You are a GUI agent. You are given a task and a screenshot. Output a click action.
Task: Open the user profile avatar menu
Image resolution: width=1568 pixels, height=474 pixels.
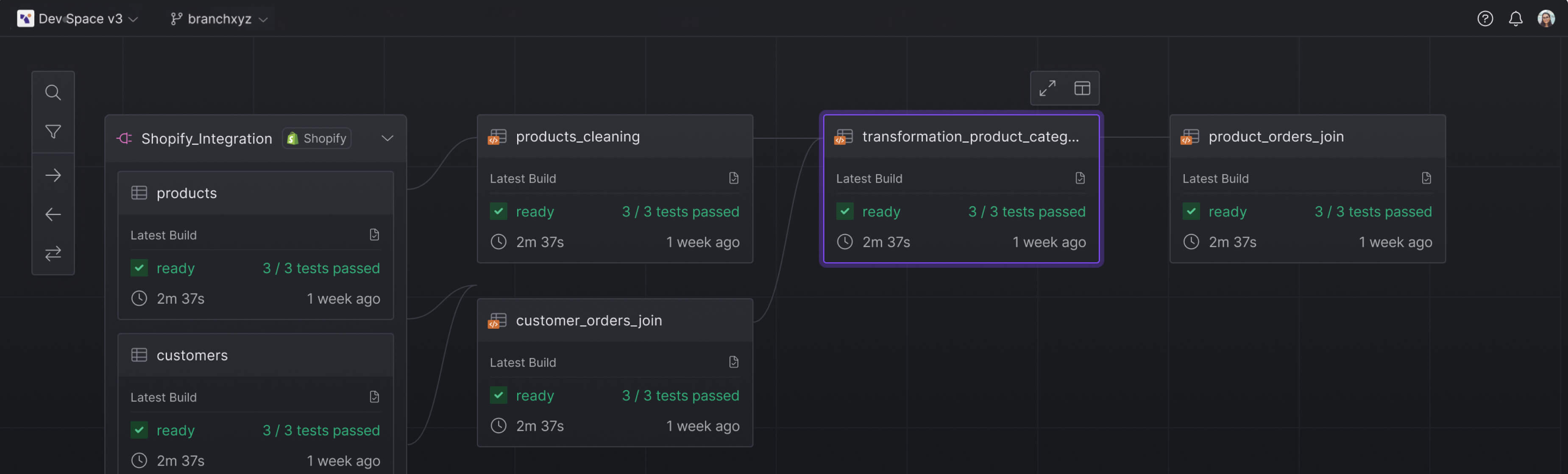pos(1546,18)
